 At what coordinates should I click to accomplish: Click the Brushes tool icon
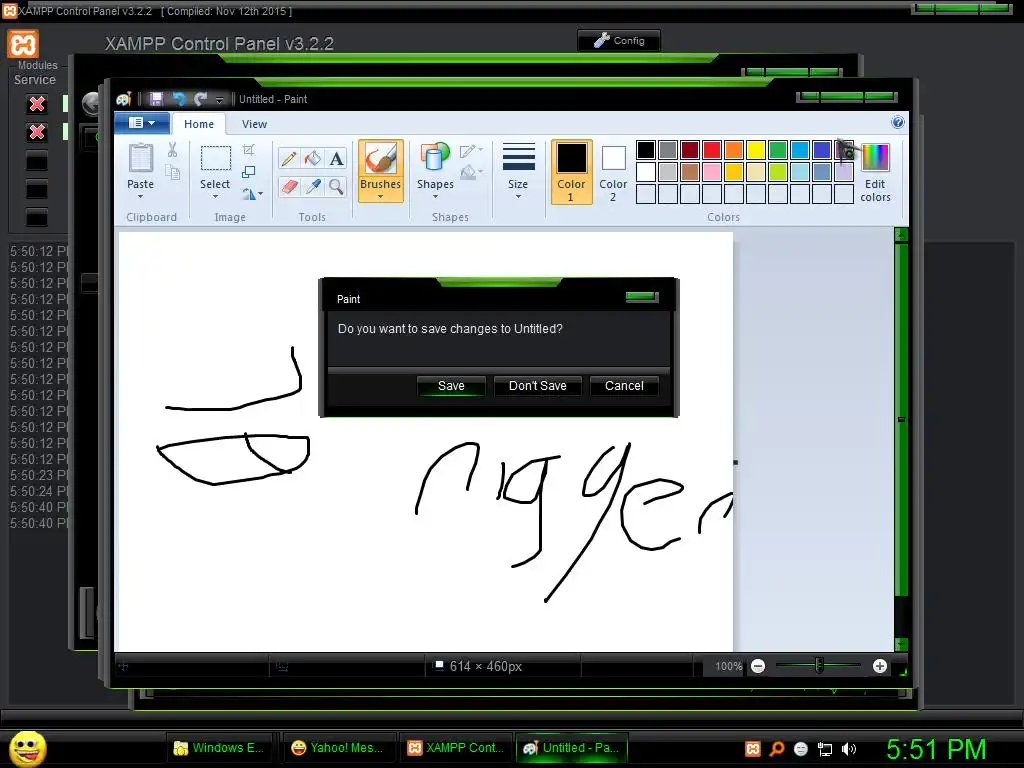pos(381,159)
